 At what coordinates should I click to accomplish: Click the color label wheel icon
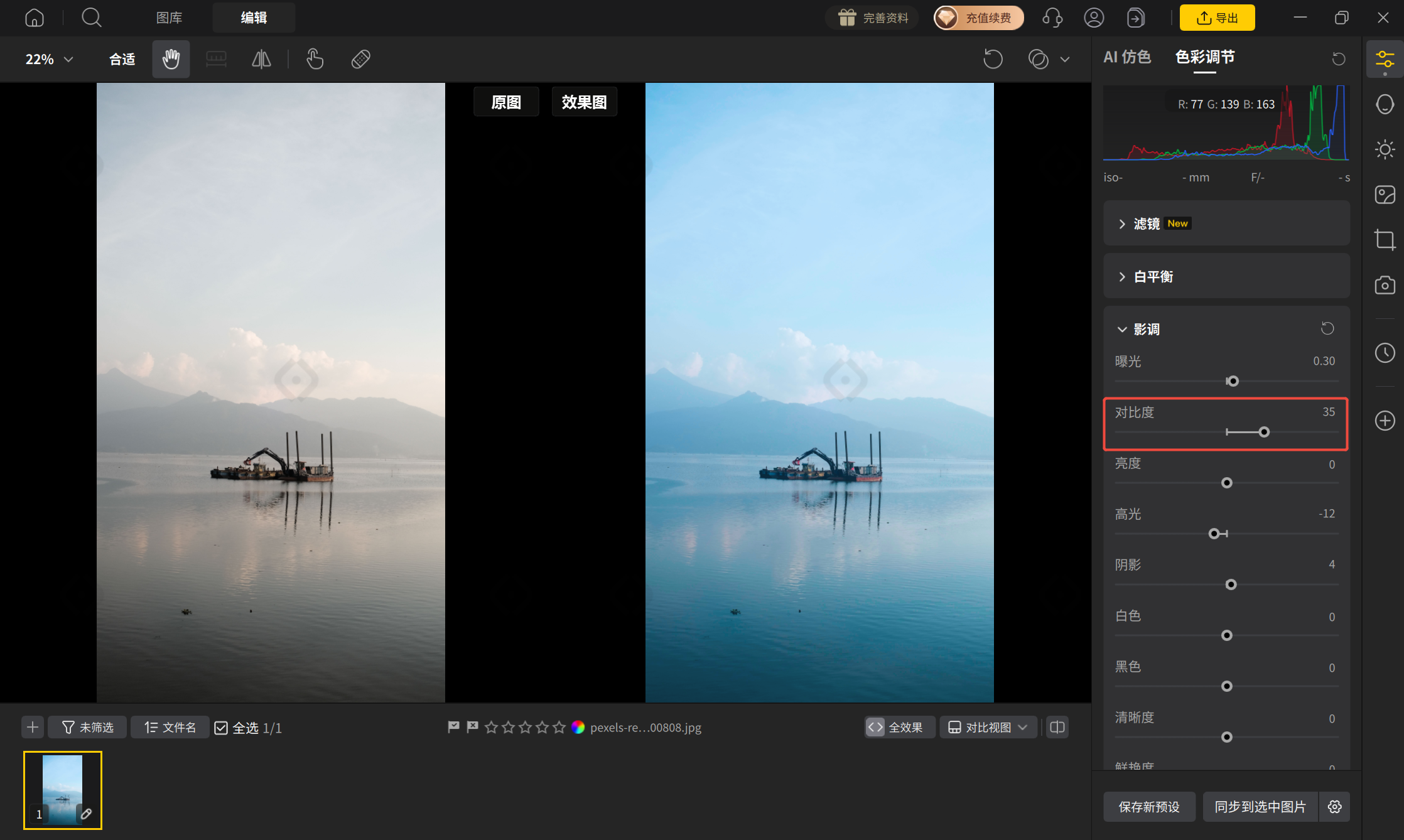[578, 727]
